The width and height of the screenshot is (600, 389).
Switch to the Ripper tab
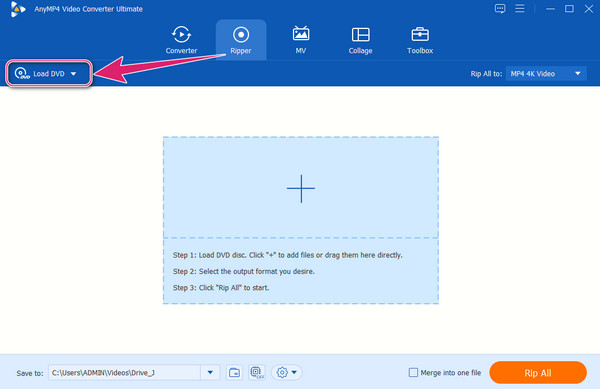pyautogui.click(x=241, y=40)
